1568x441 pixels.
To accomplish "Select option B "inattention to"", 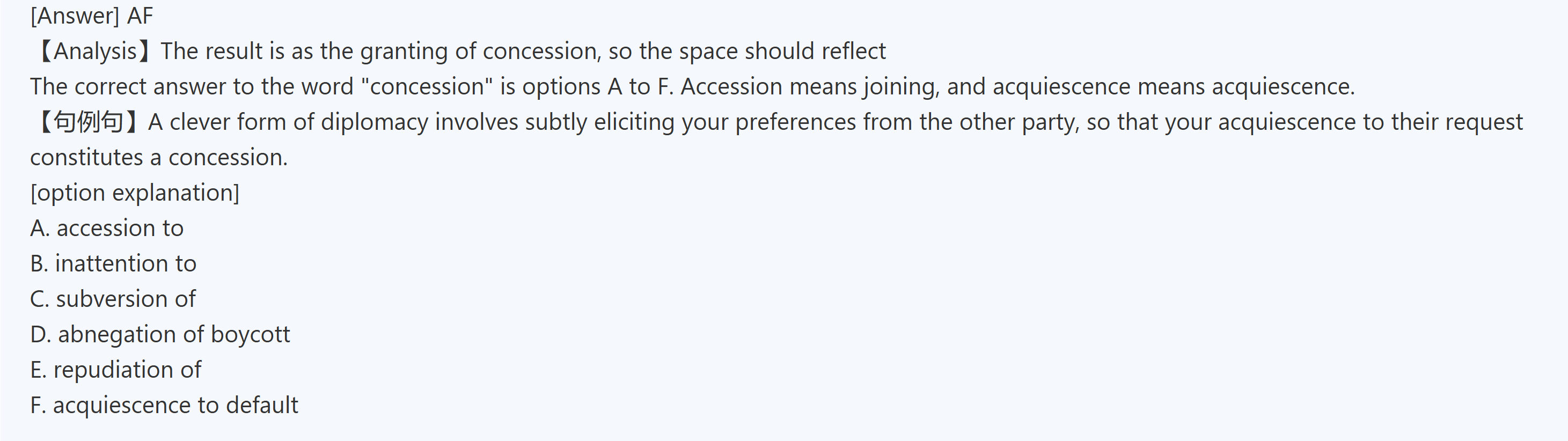I will pyautogui.click(x=113, y=263).
